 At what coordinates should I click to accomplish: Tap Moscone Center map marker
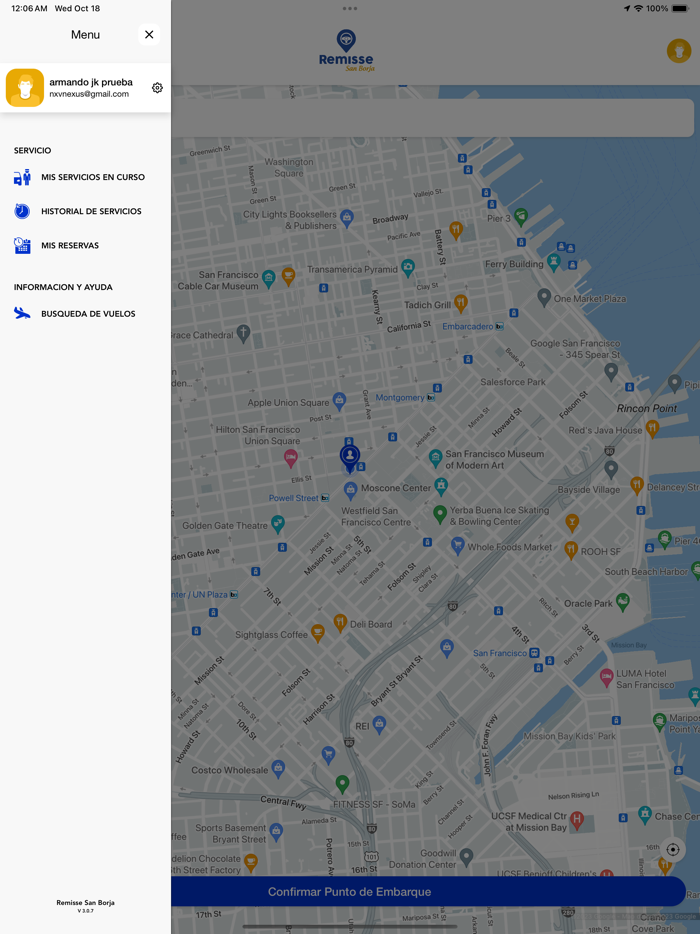coord(441,486)
